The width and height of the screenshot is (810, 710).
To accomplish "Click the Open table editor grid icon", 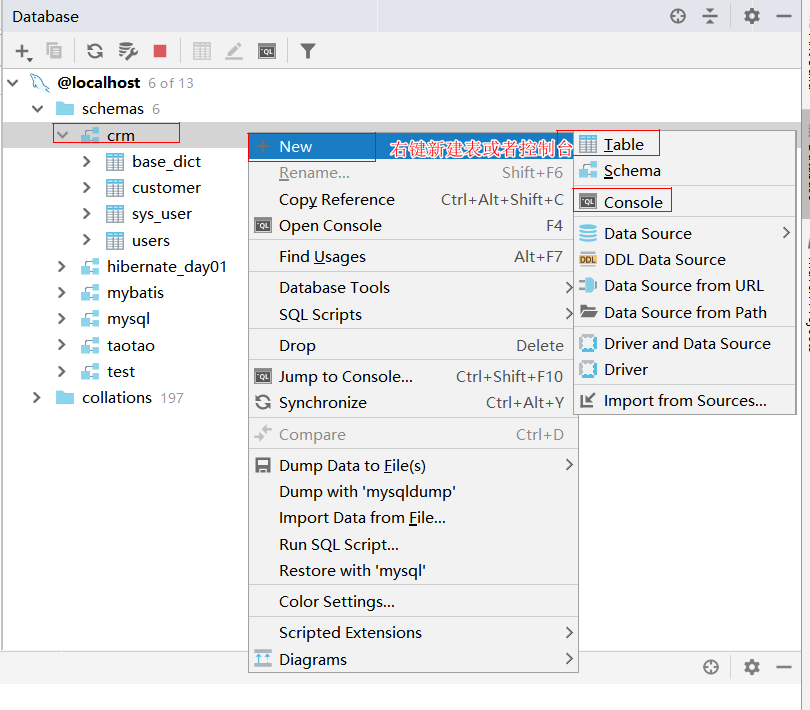I will click(x=201, y=51).
